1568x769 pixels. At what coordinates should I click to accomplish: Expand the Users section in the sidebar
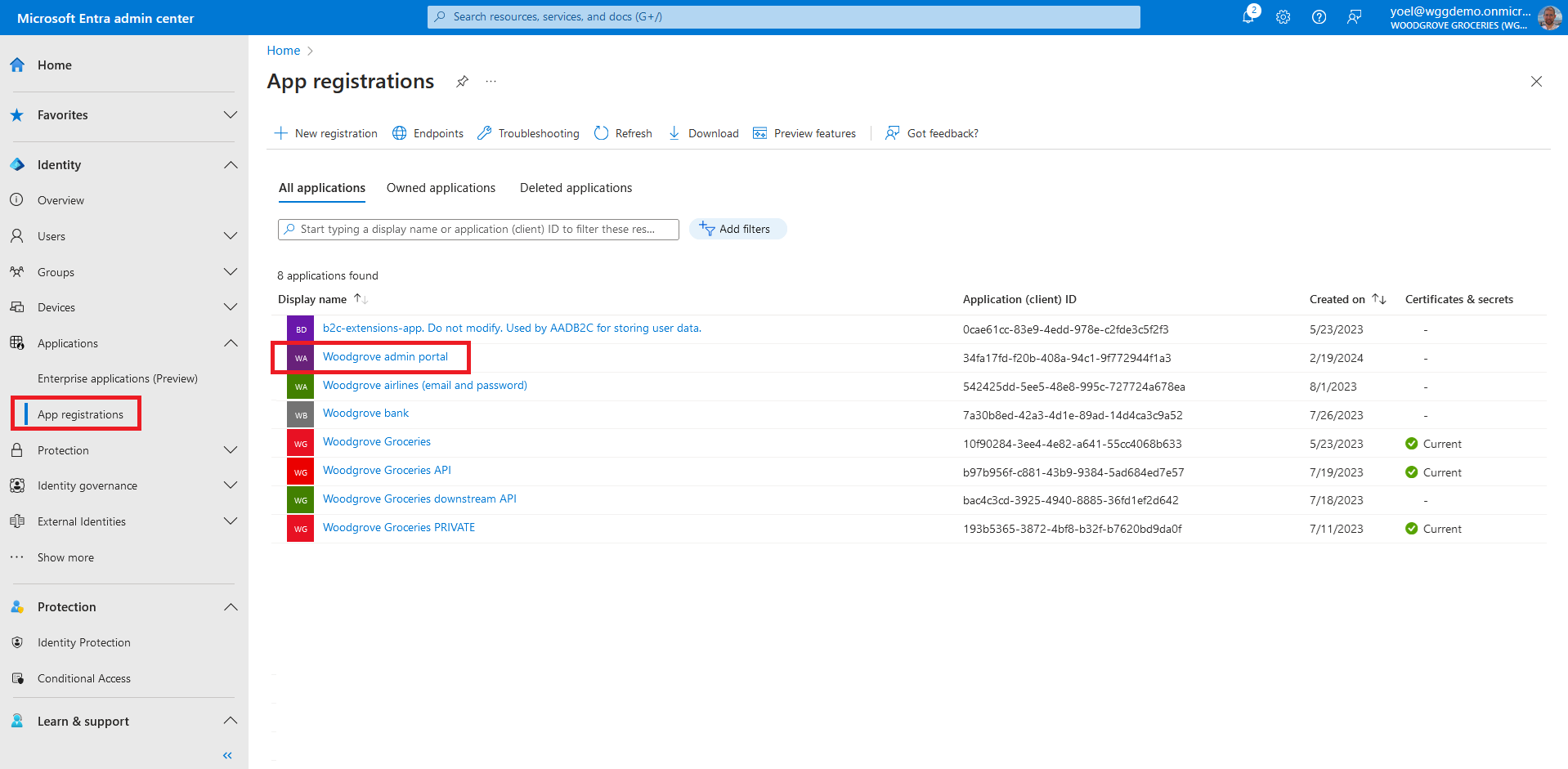click(231, 236)
